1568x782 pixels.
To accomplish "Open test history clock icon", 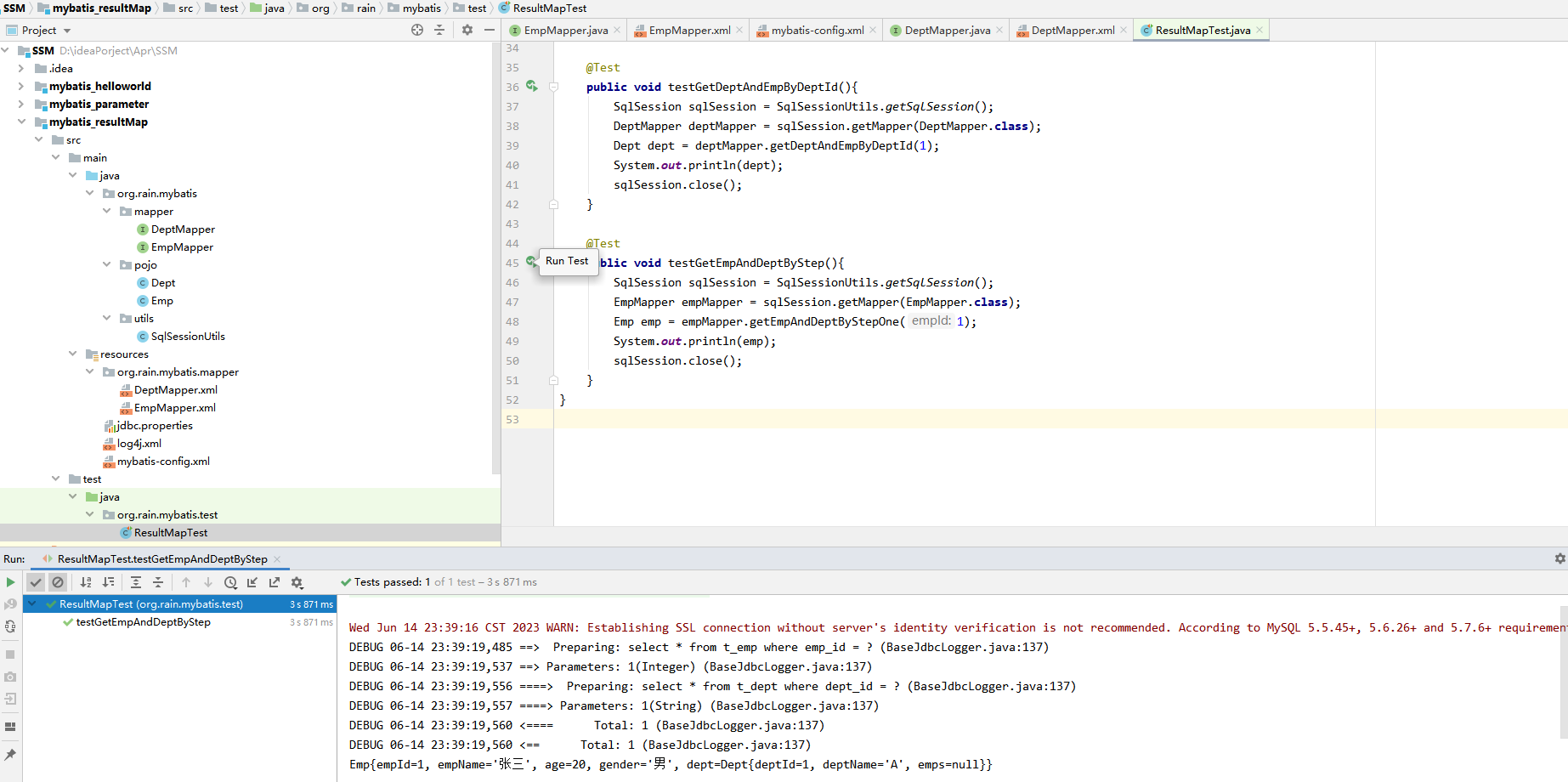I will [230, 582].
